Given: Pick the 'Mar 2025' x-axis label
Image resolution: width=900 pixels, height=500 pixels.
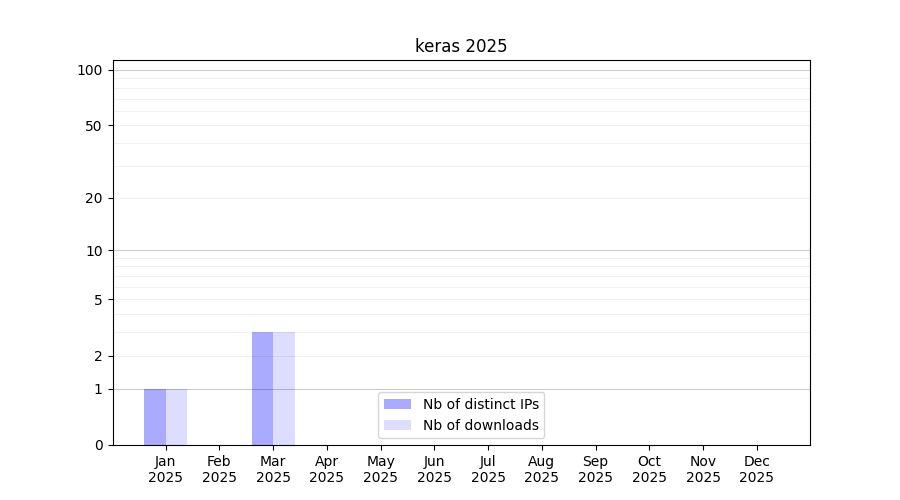Looking at the screenshot, I should point(273,469).
